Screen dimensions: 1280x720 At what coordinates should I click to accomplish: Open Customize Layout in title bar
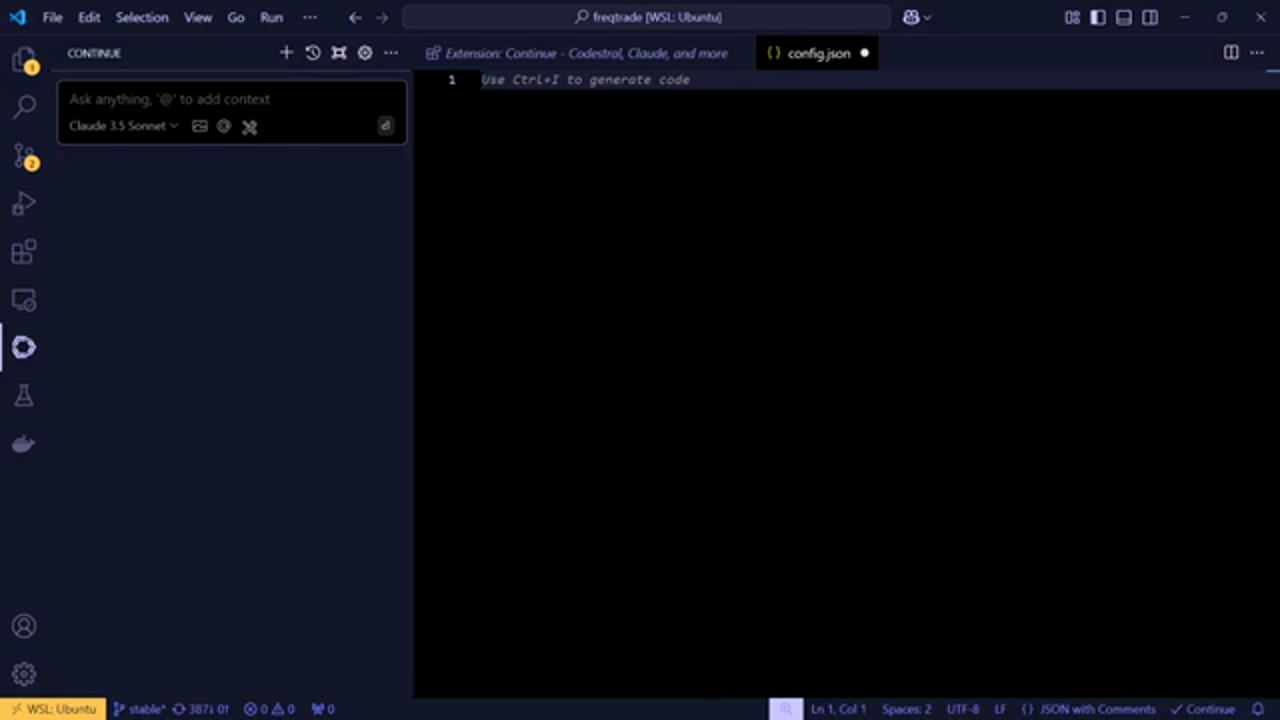coord(1072,17)
